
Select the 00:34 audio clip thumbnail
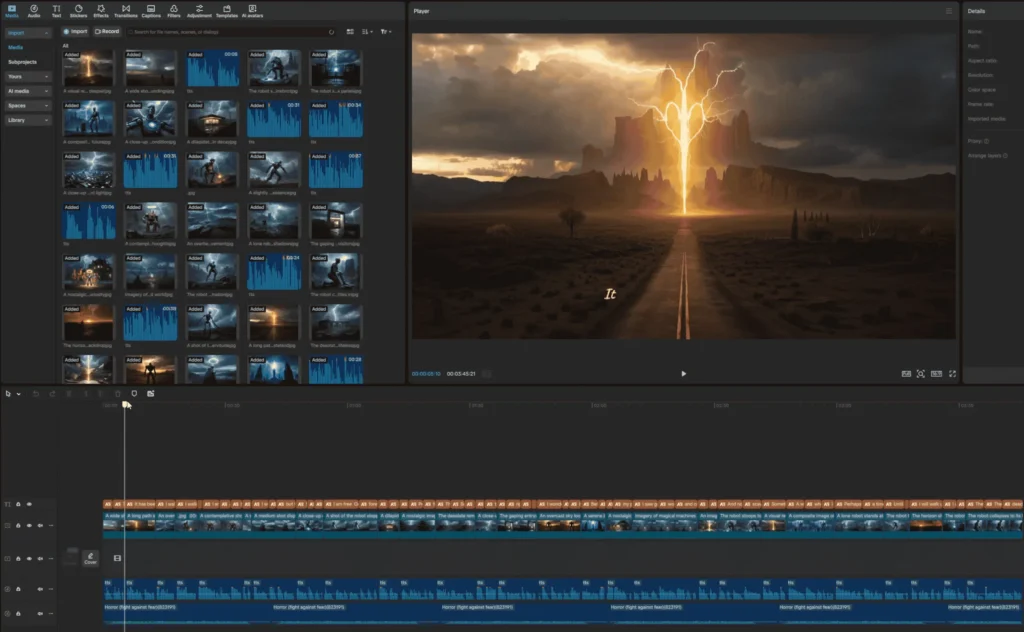point(336,119)
